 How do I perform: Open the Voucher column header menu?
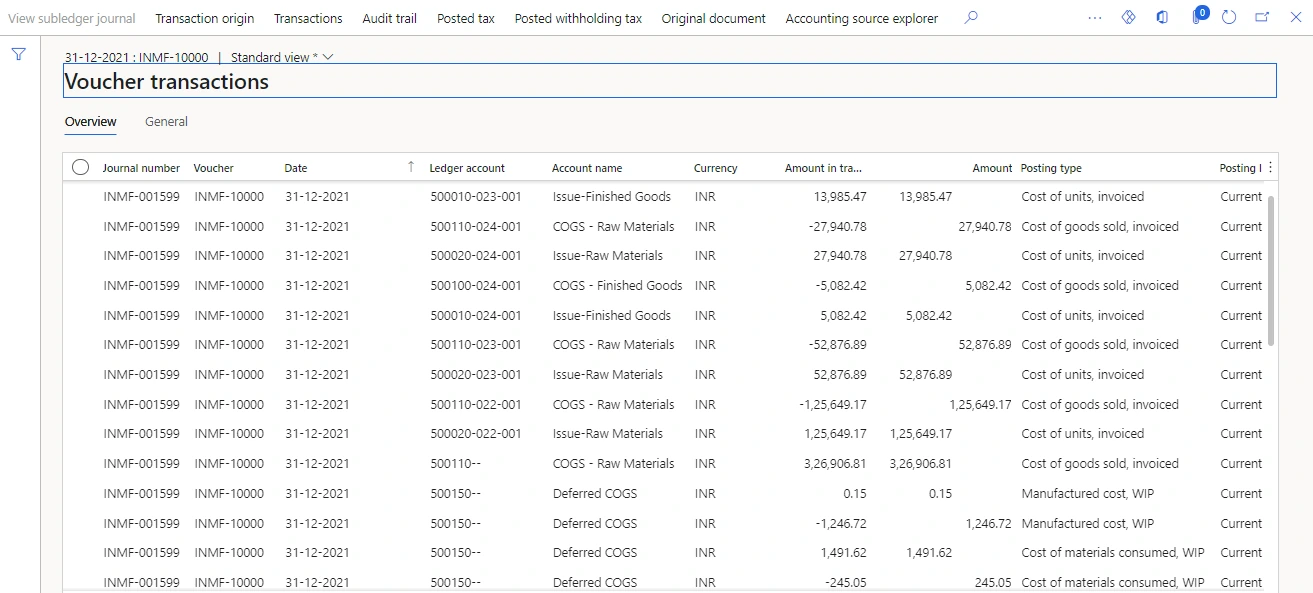tap(214, 168)
